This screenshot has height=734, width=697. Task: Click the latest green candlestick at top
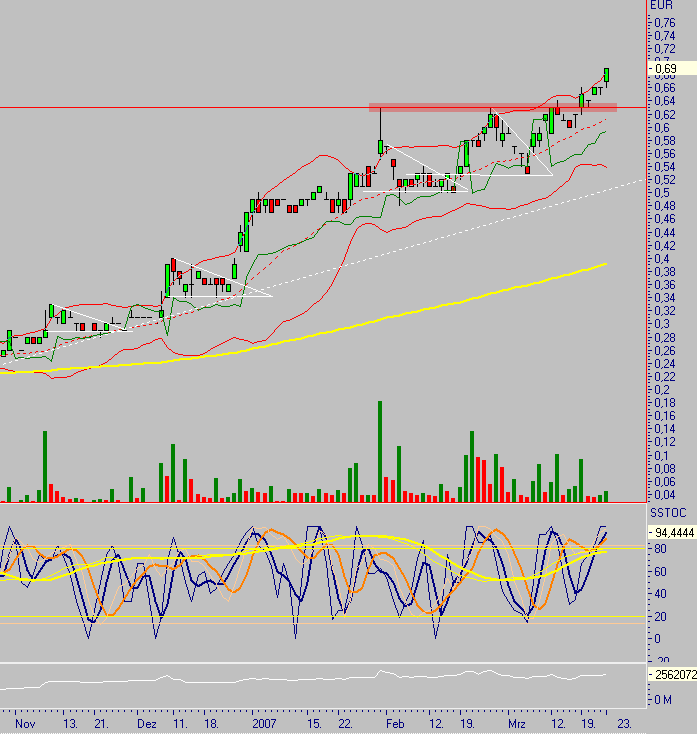click(607, 75)
